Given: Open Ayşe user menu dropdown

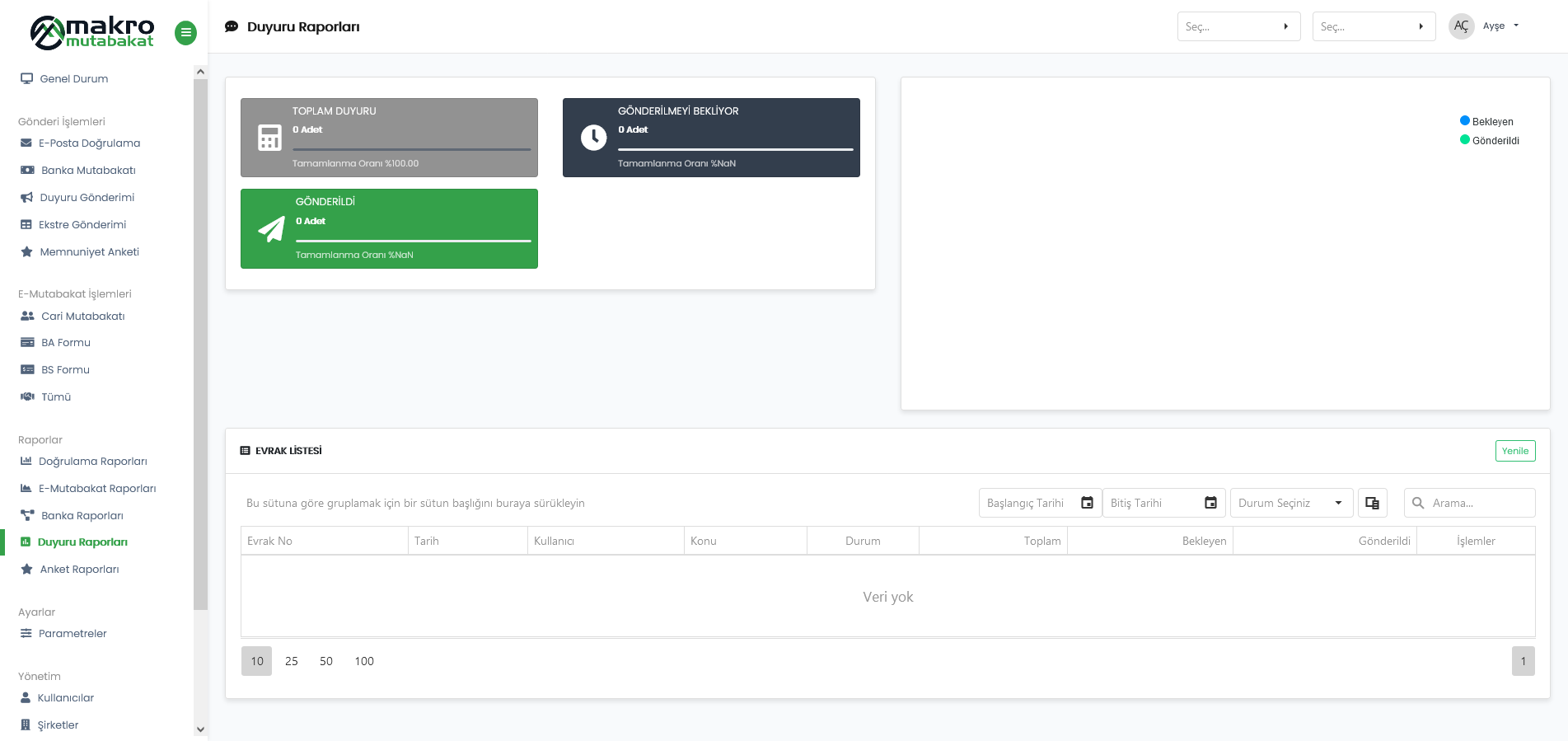Looking at the screenshot, I should 1501,26.
